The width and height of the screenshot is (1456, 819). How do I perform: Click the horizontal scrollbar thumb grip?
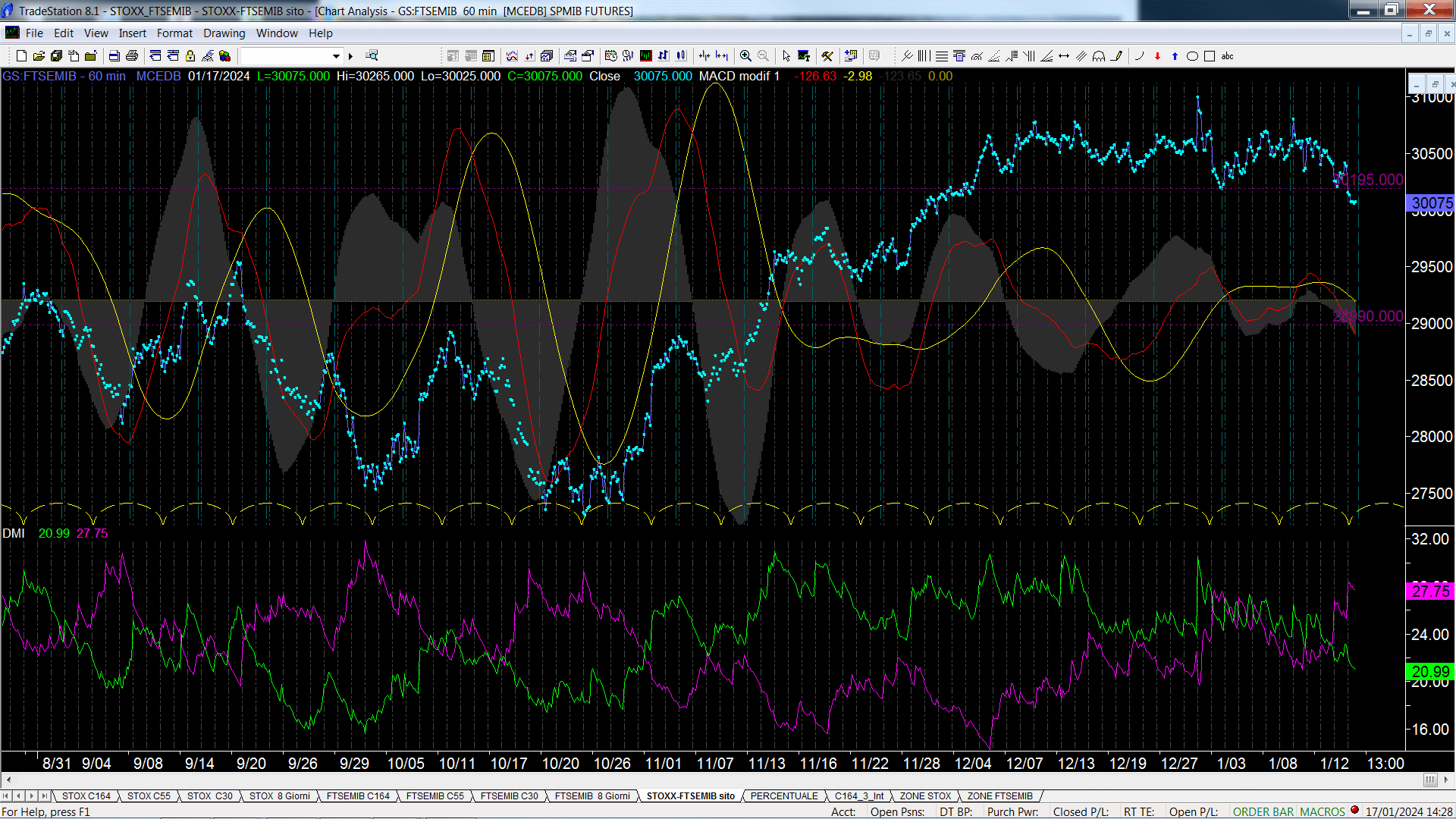coord(1430,780)
